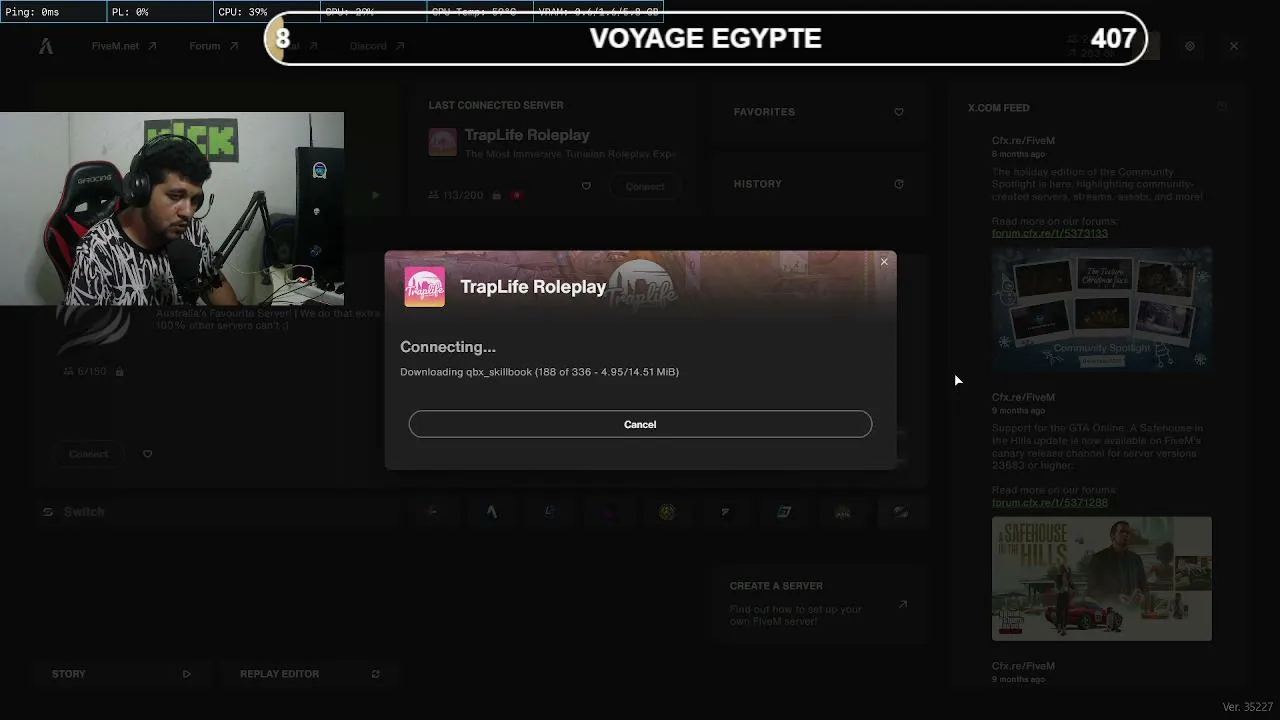Image resolution: width=1280 pixels, height=720 pixels.
Task: Open the Forum link in the top bar
Action: coord(214,46)
